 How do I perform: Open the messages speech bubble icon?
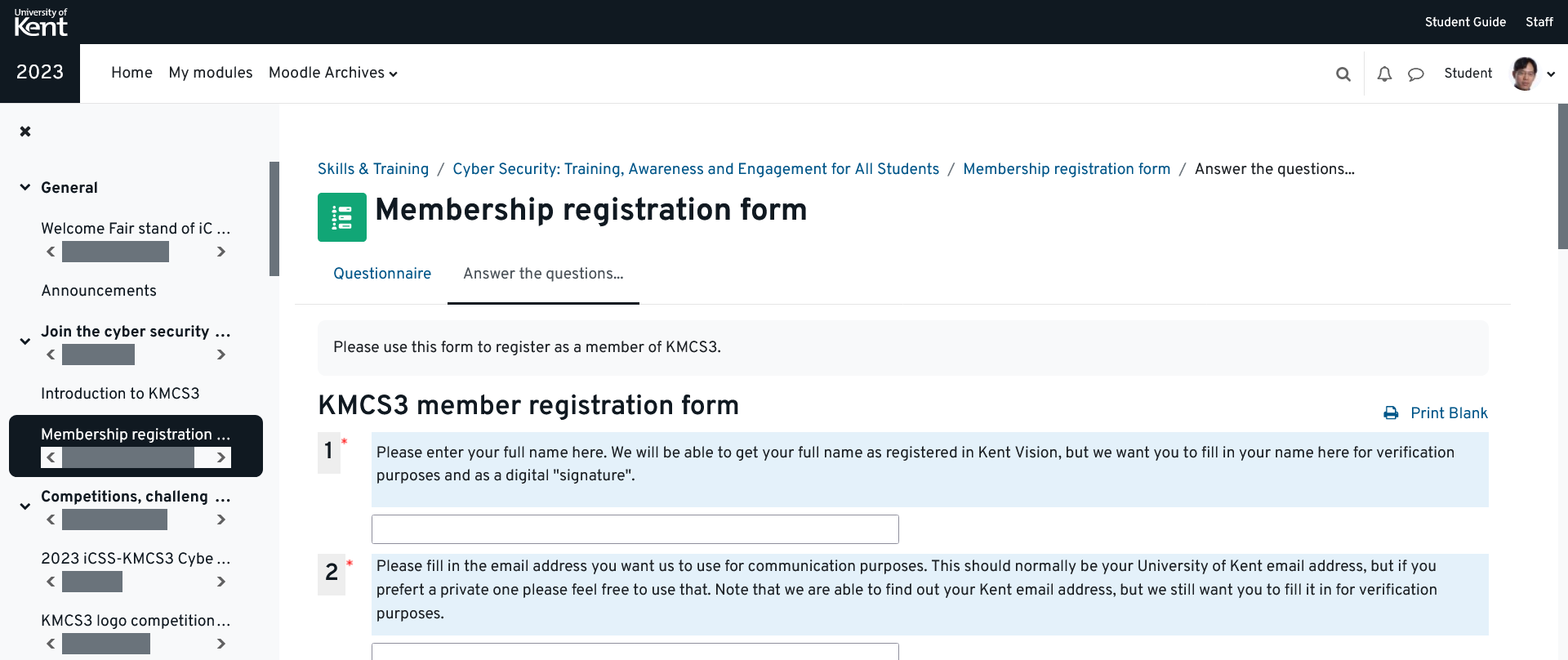click(x=1416, y=74)
